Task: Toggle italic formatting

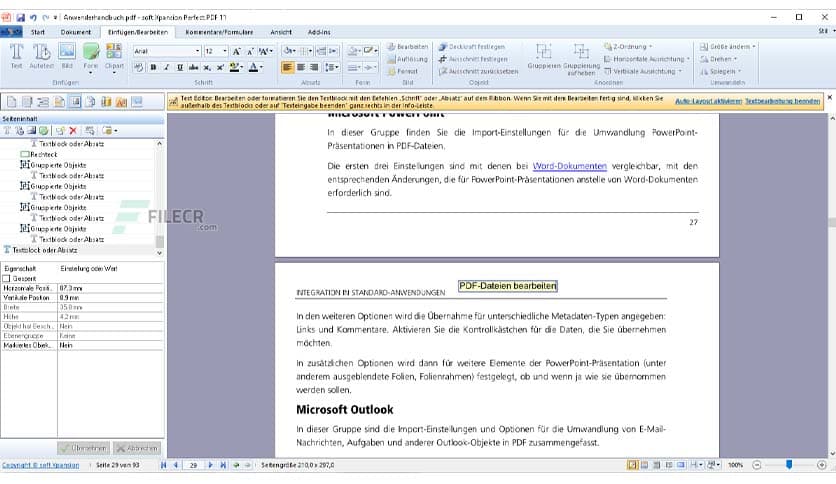Action: tap(166, 67)
